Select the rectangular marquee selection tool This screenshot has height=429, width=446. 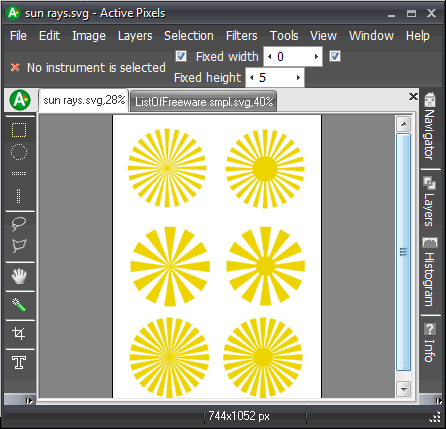19,130
